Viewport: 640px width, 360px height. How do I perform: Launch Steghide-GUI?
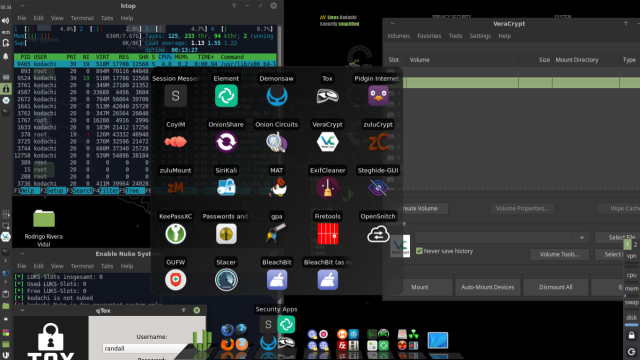pyautogui.click(x=378, y=188)
